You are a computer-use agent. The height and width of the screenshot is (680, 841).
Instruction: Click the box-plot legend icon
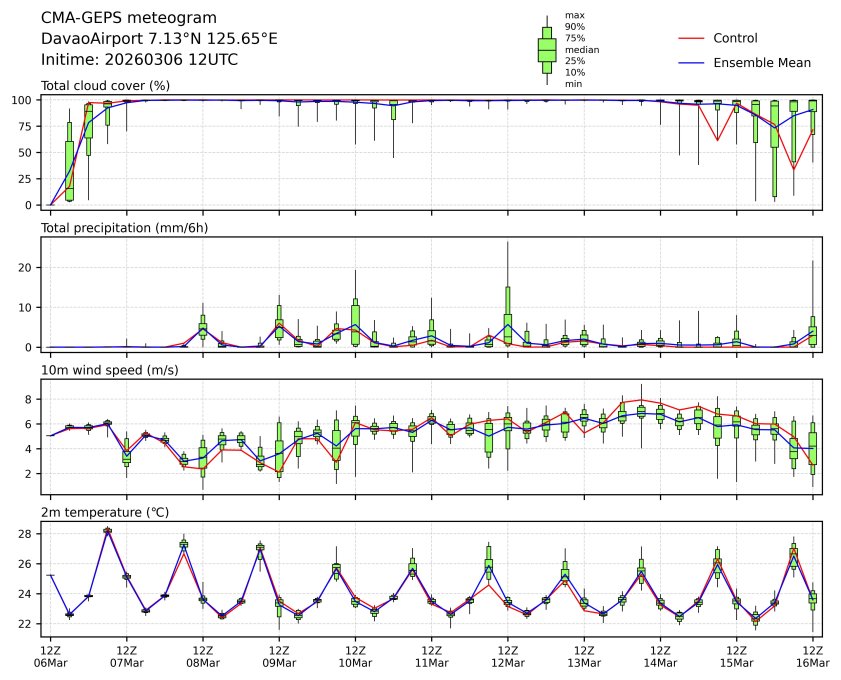click(x=547, y=50)
